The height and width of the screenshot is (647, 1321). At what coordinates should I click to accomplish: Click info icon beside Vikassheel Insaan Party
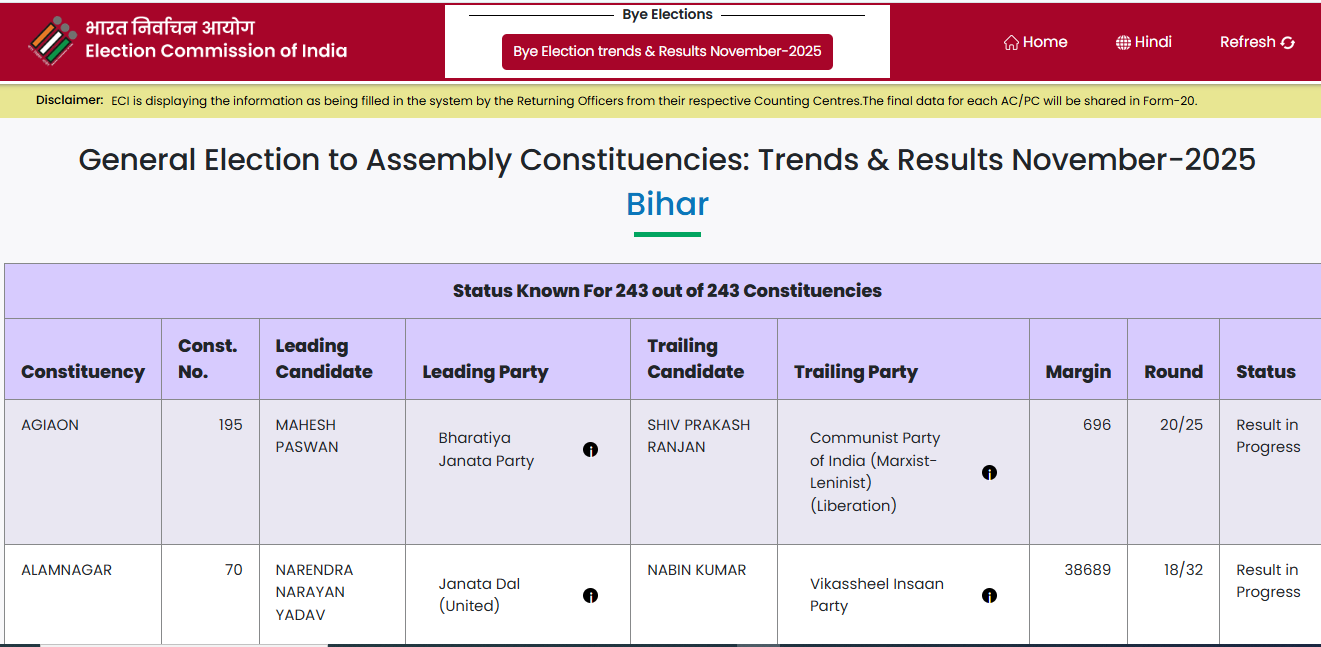tap(989, 596)
